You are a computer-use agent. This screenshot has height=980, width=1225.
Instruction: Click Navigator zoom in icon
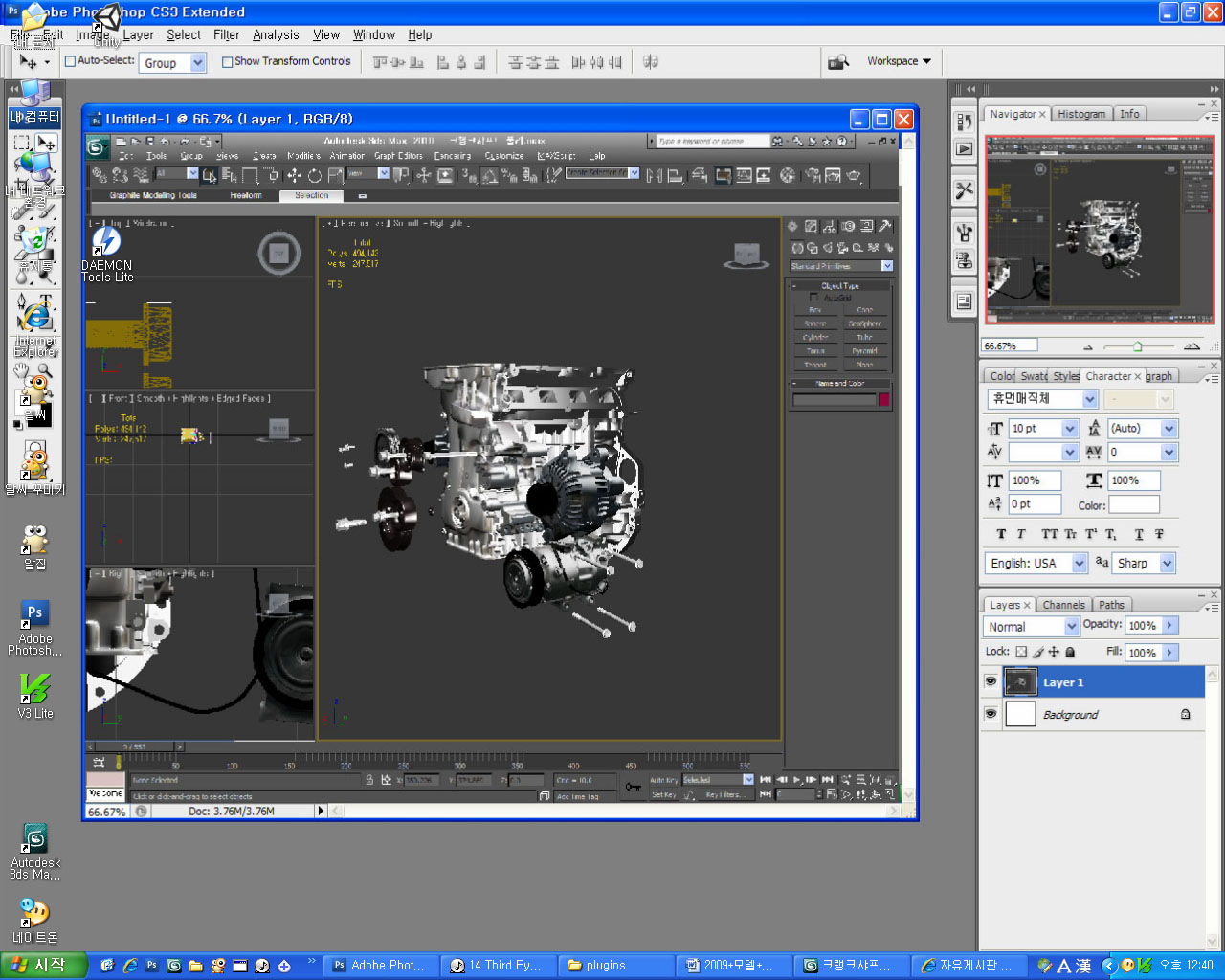click(x=1192, y=346)
